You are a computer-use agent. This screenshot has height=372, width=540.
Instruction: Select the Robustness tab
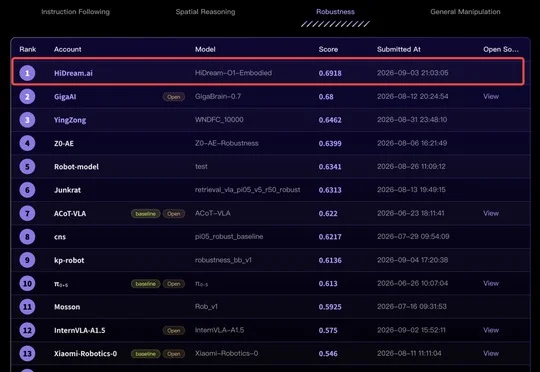(335, 12)
